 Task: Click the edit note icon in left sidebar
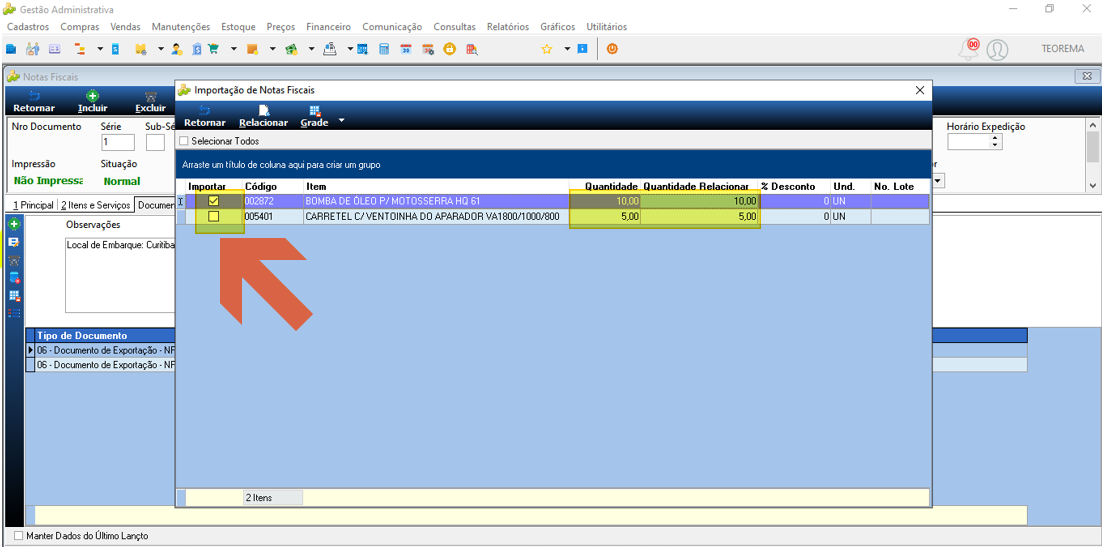point(14,242)
